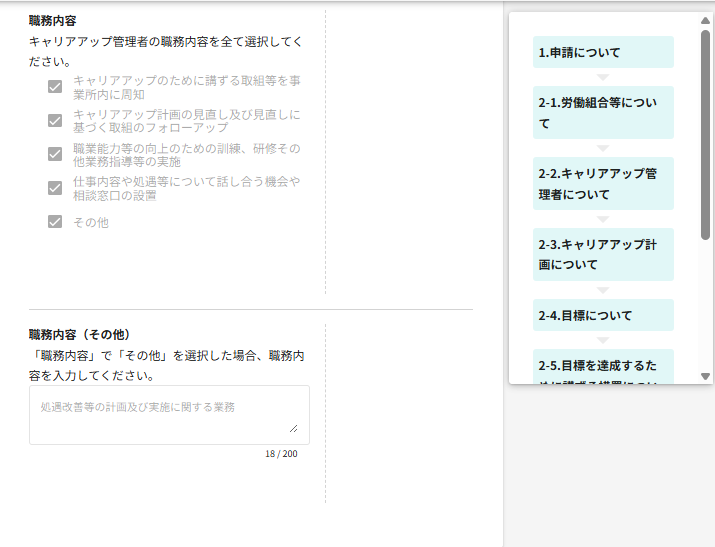
Task: Open 2-1.労働組合等について step
Action: 603,113
